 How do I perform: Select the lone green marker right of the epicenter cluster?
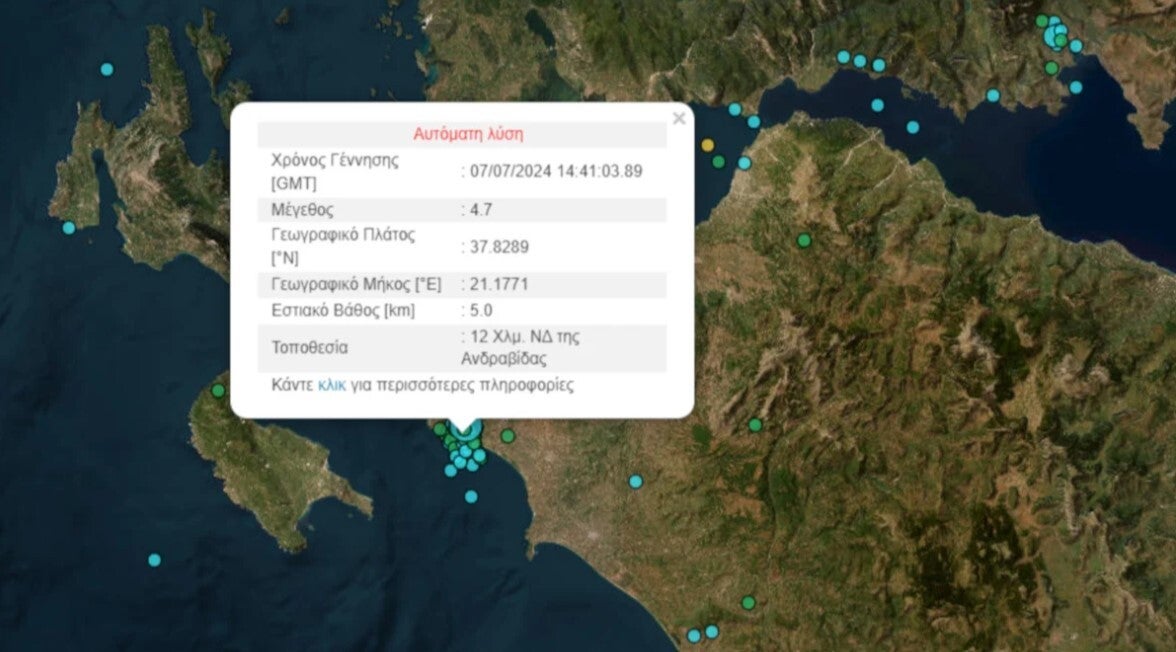click(x=508, y=436)
